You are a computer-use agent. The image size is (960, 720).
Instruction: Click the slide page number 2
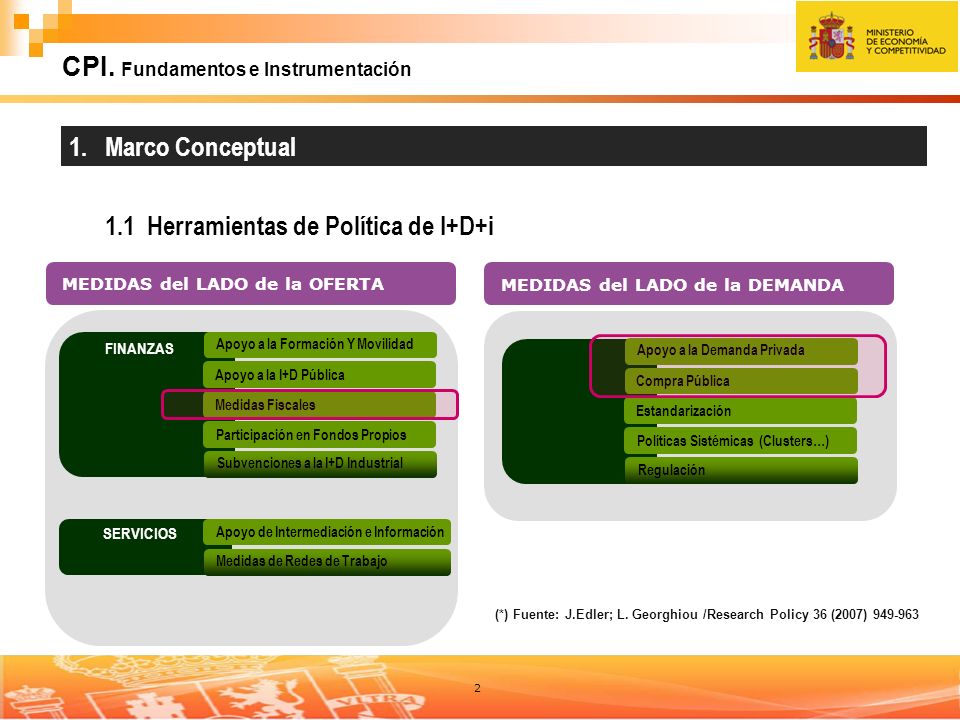[478, 688]
